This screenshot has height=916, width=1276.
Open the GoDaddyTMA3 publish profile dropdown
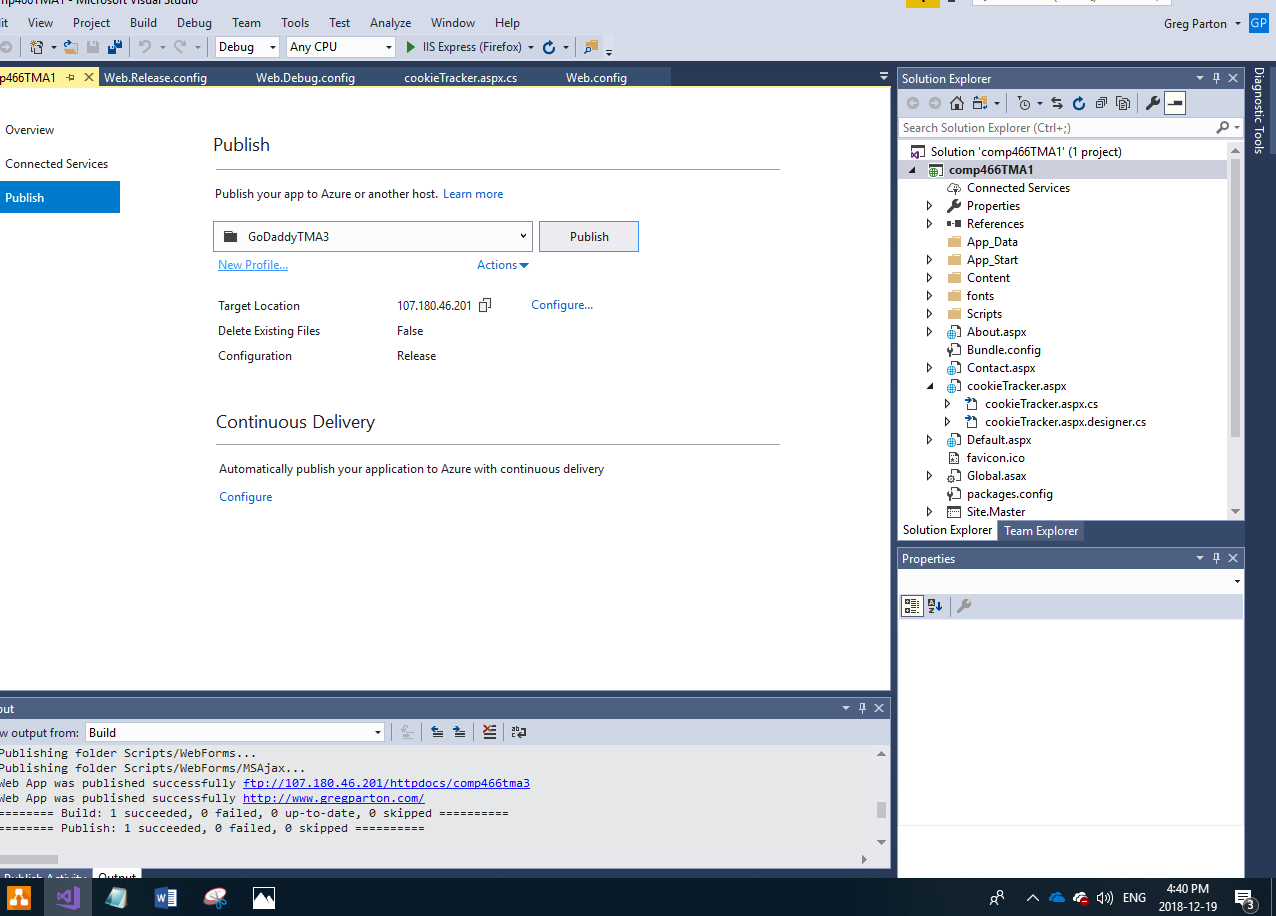[372, 237]
